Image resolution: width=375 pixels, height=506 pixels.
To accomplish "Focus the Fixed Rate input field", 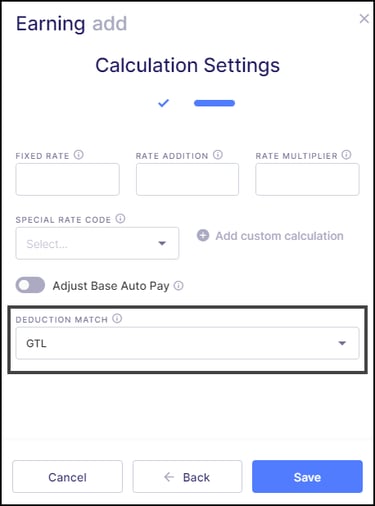I will pos(67,179).
